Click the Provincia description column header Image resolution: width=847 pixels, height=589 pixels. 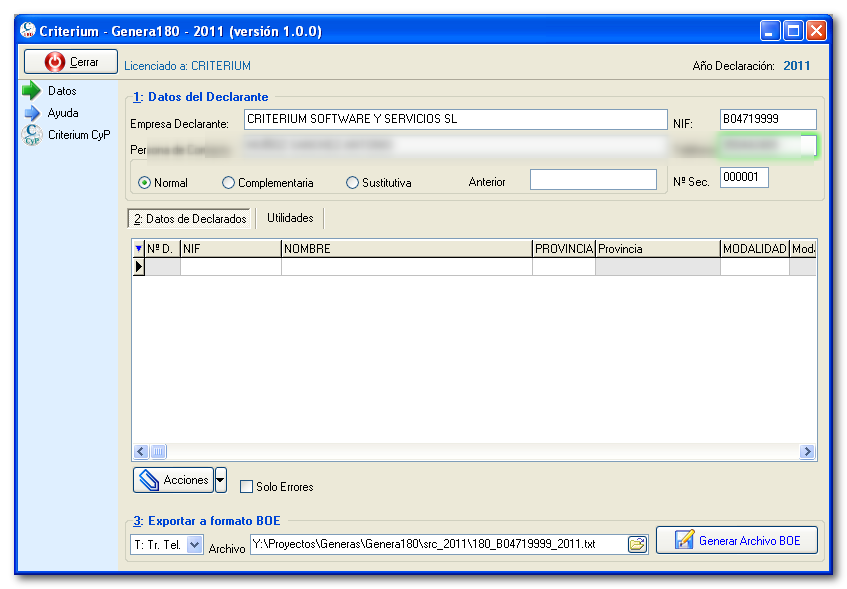[657, 249]
